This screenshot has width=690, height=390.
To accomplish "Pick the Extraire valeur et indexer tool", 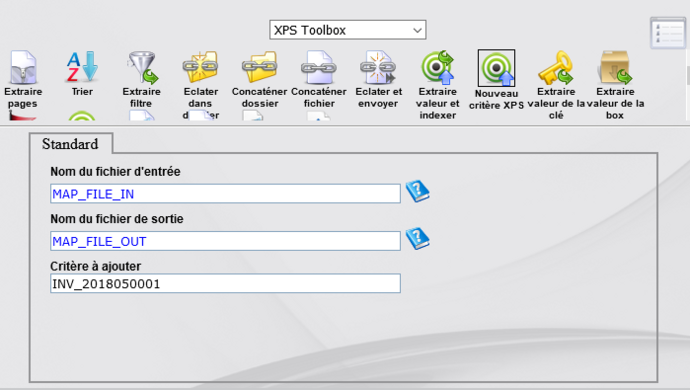I will 437,85.
